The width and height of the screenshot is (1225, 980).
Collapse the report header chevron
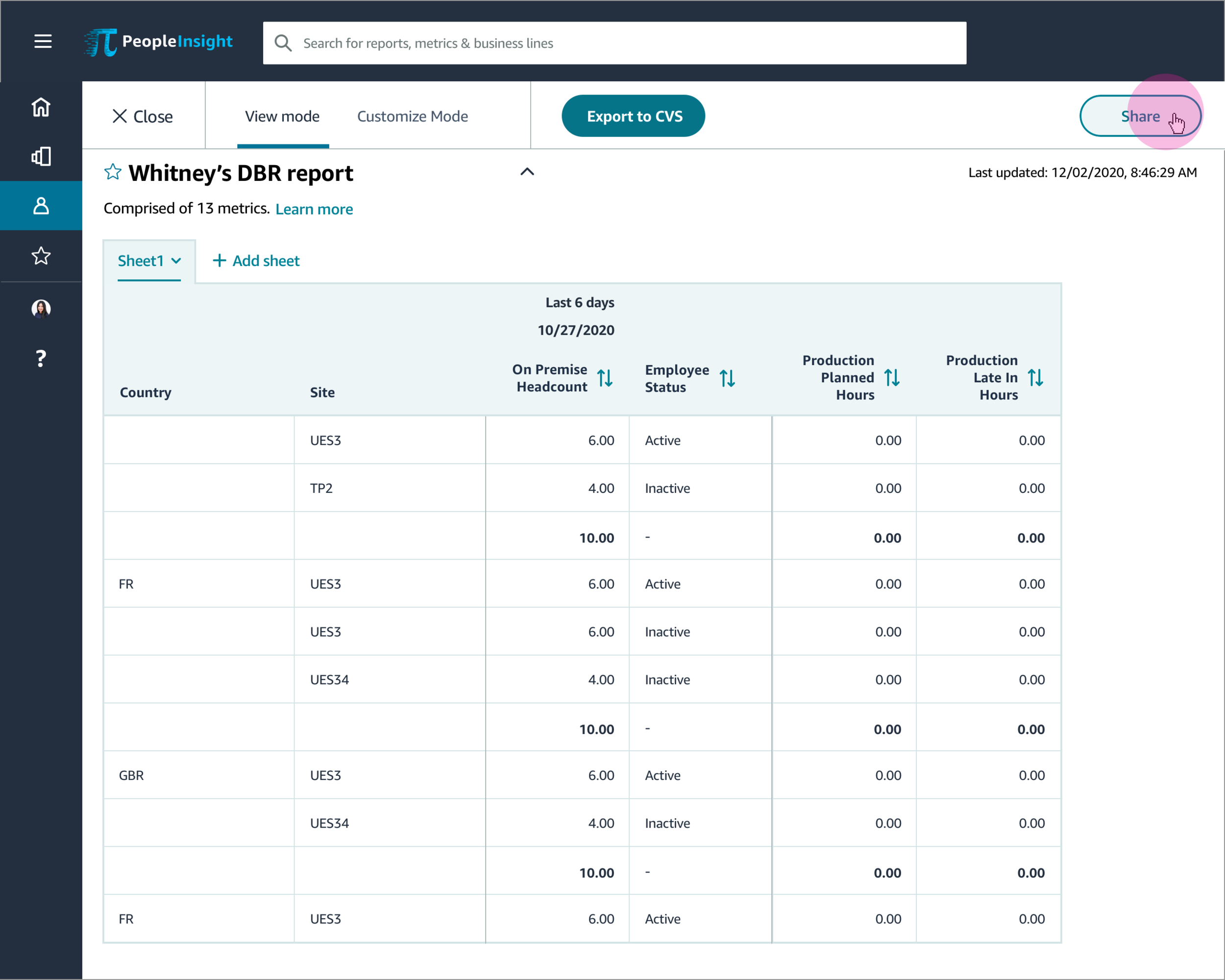point(527,171)
